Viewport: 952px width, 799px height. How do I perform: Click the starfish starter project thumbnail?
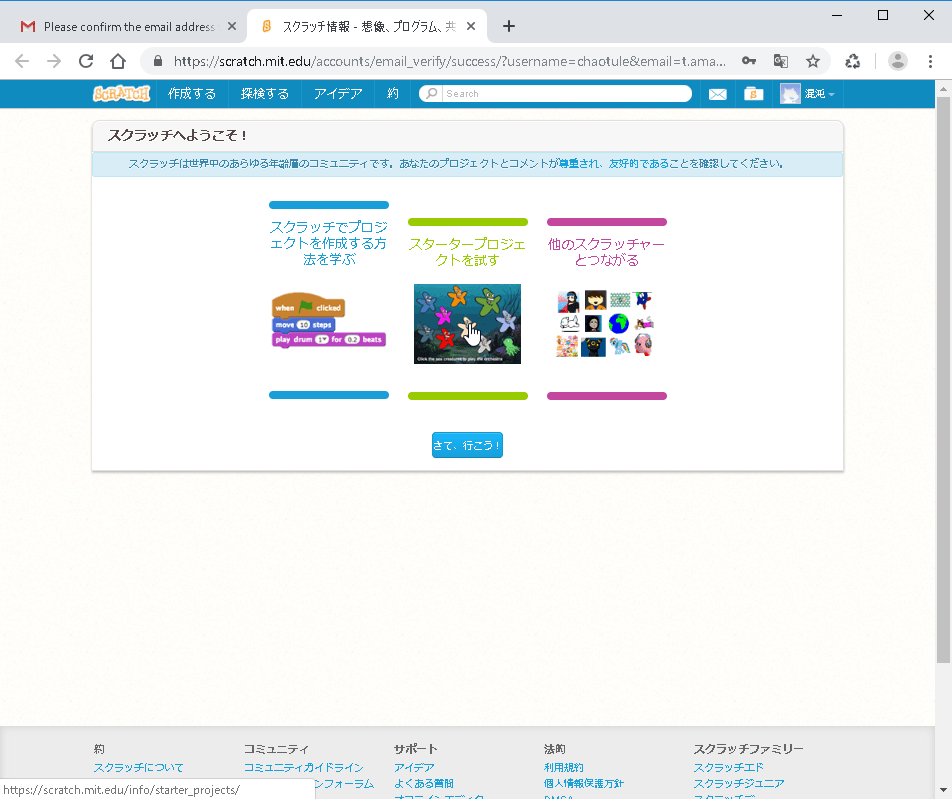pos(468,324)
